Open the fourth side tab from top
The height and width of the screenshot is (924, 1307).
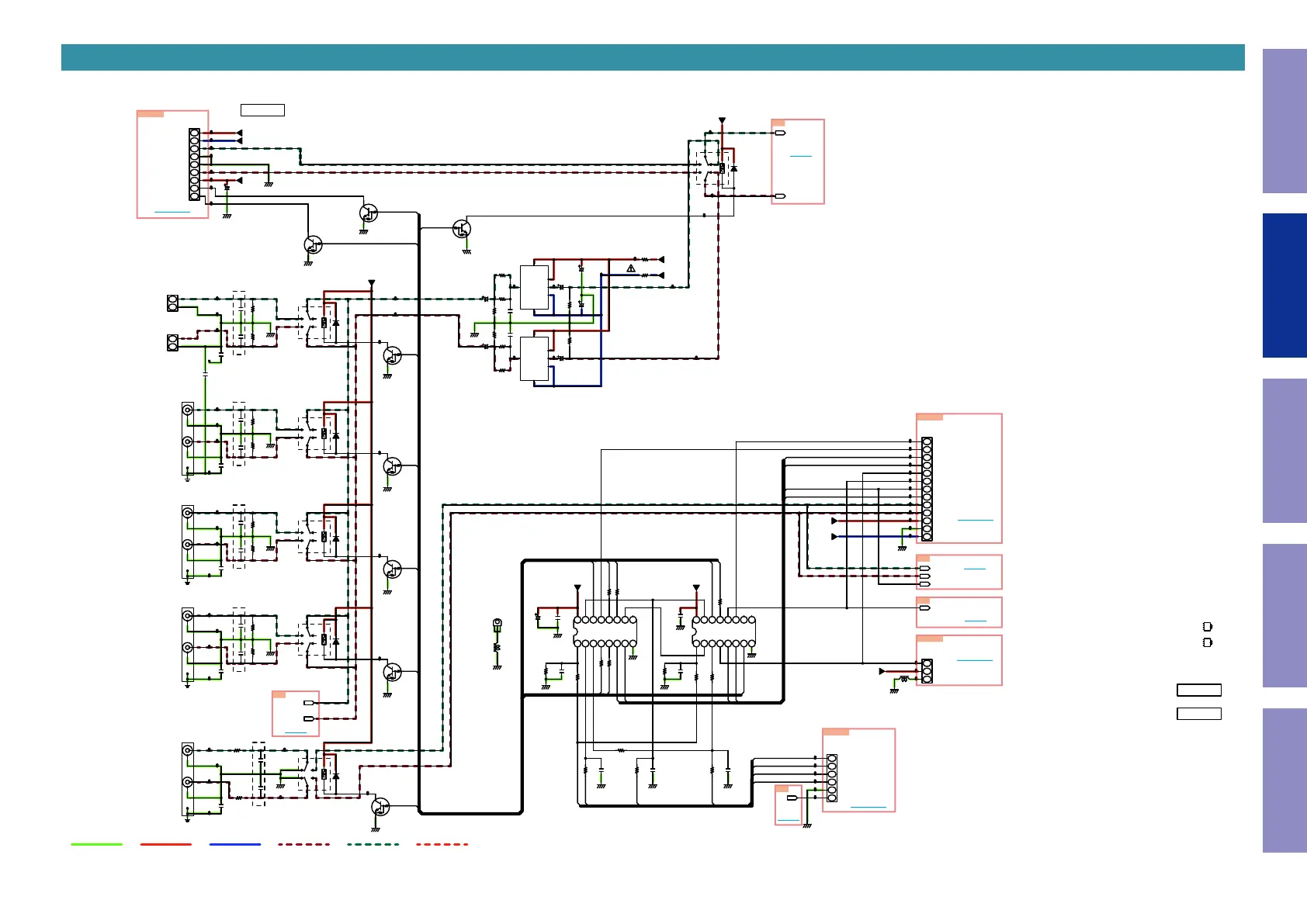1284,615
